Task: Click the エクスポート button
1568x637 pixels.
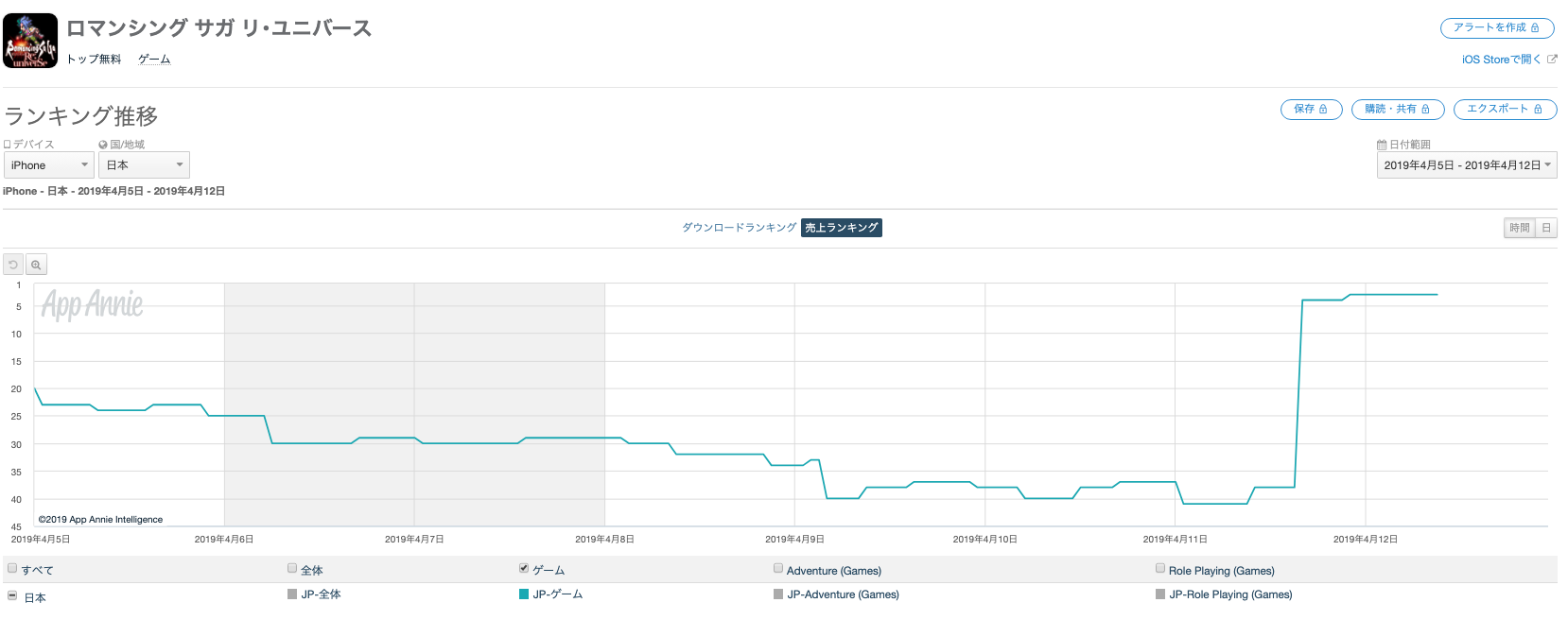Action: [1505, 110]
